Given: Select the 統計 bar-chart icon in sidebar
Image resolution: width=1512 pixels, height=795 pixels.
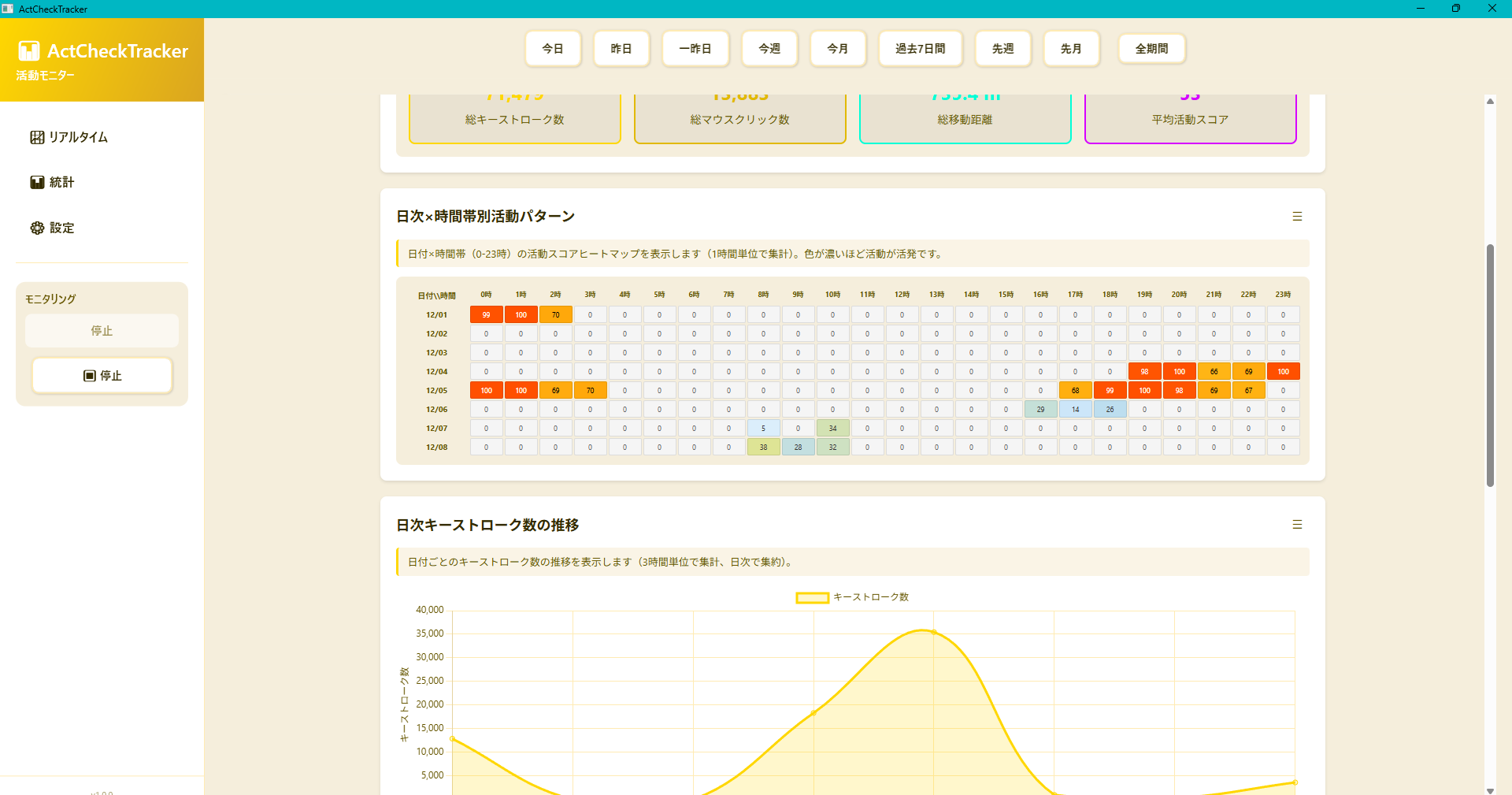Looking at the screenshot, I should tap(37, 182).
